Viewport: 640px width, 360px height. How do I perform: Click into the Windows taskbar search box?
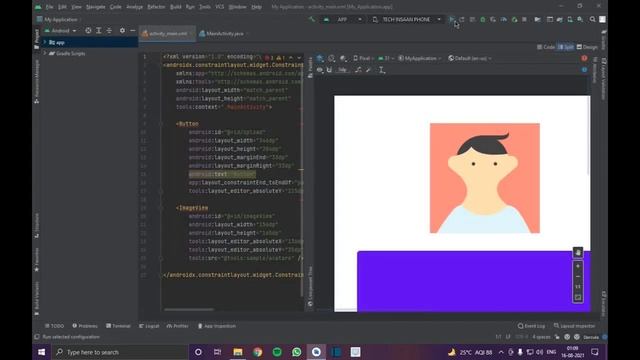pos(120,352)
